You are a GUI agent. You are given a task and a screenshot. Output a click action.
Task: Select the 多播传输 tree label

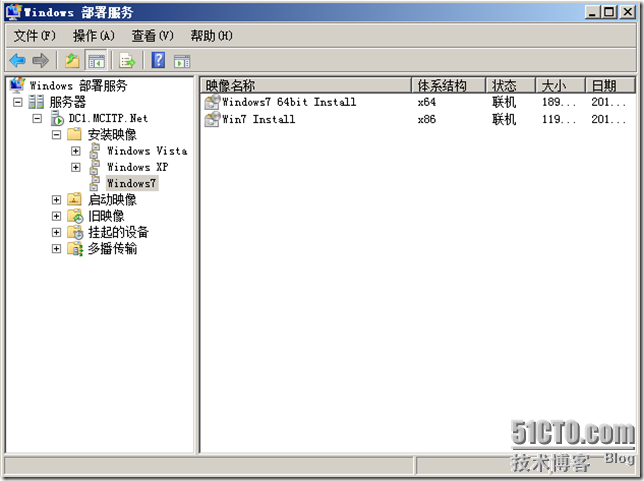pyautogui.click(x=112, y=249)
